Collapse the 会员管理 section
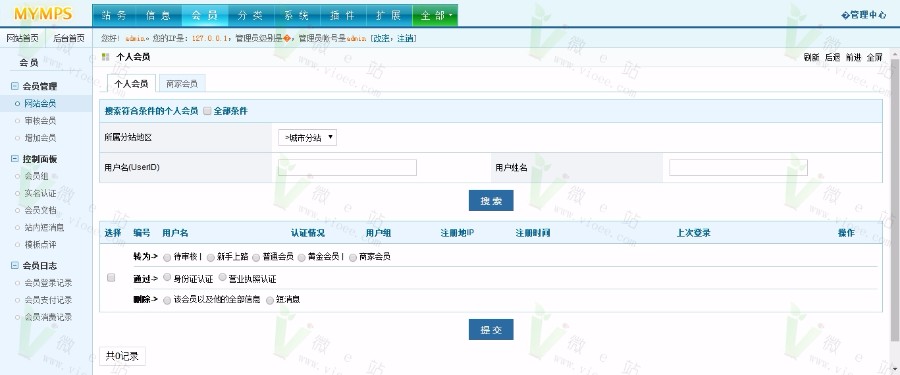Image resolution: width=900 pixels, height=375 pixels. pyautogui.click(x=15, y=87)
